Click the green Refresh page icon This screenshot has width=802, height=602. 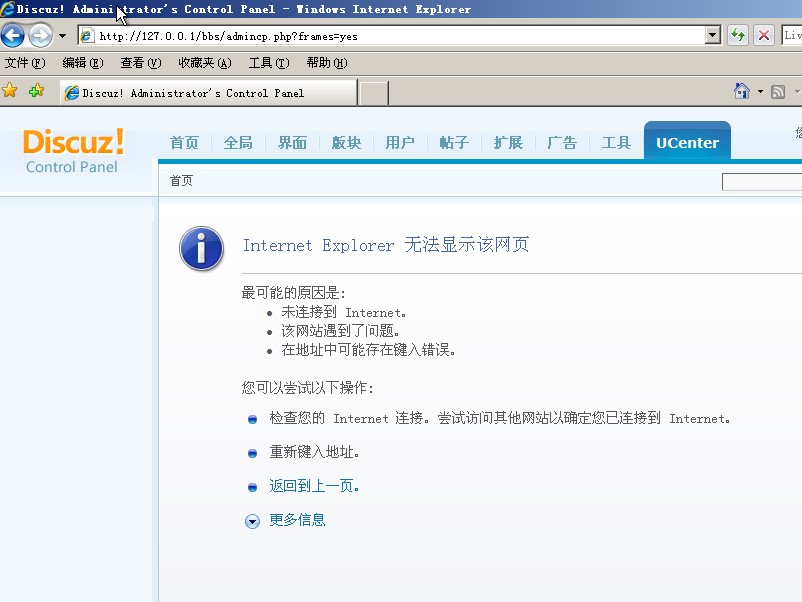(x=738, y=36)
